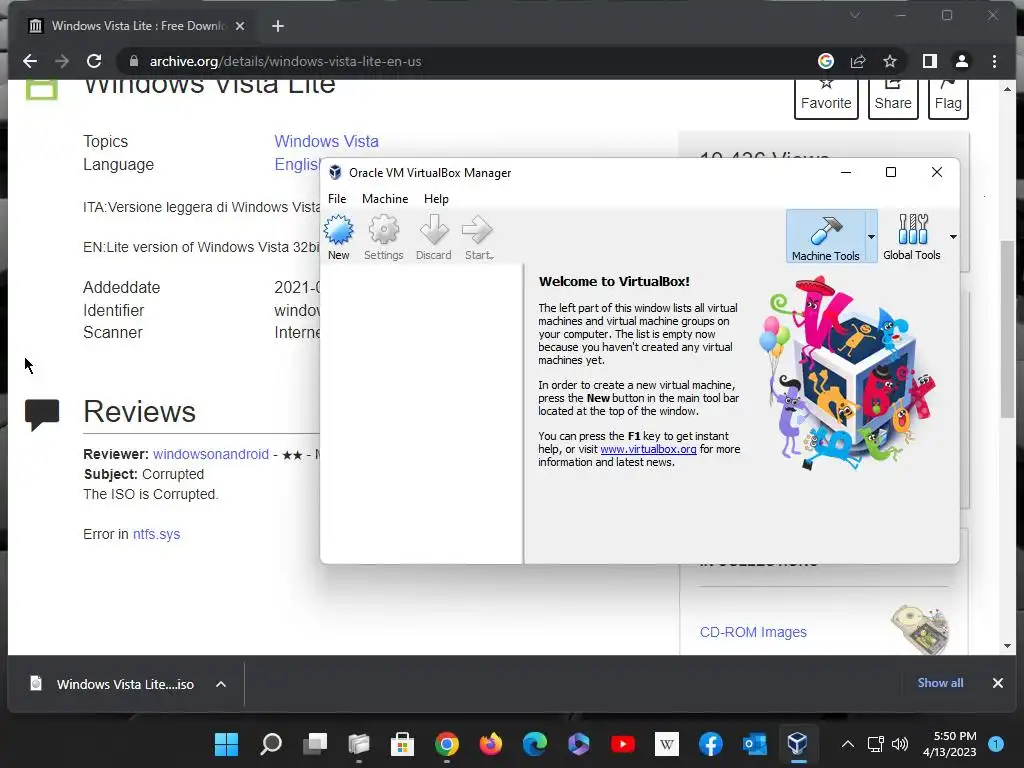The width and height of the screenshot is (1024, 768).
Task: Click the forward navigation arrow in Chrome
Action: click(x=62, y=61)
